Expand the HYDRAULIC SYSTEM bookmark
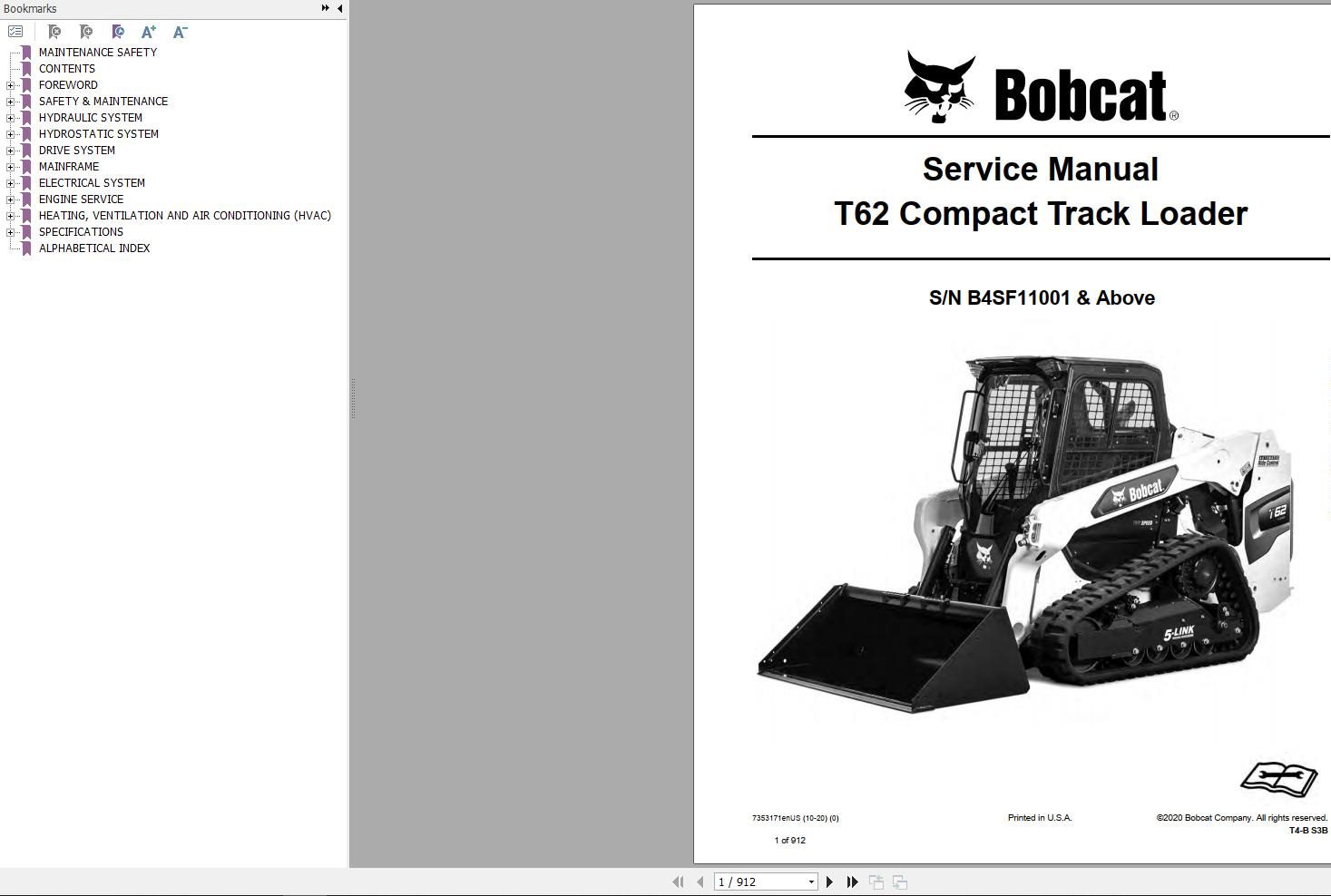This screenshot has width=1331, height=896. (9, 117)
